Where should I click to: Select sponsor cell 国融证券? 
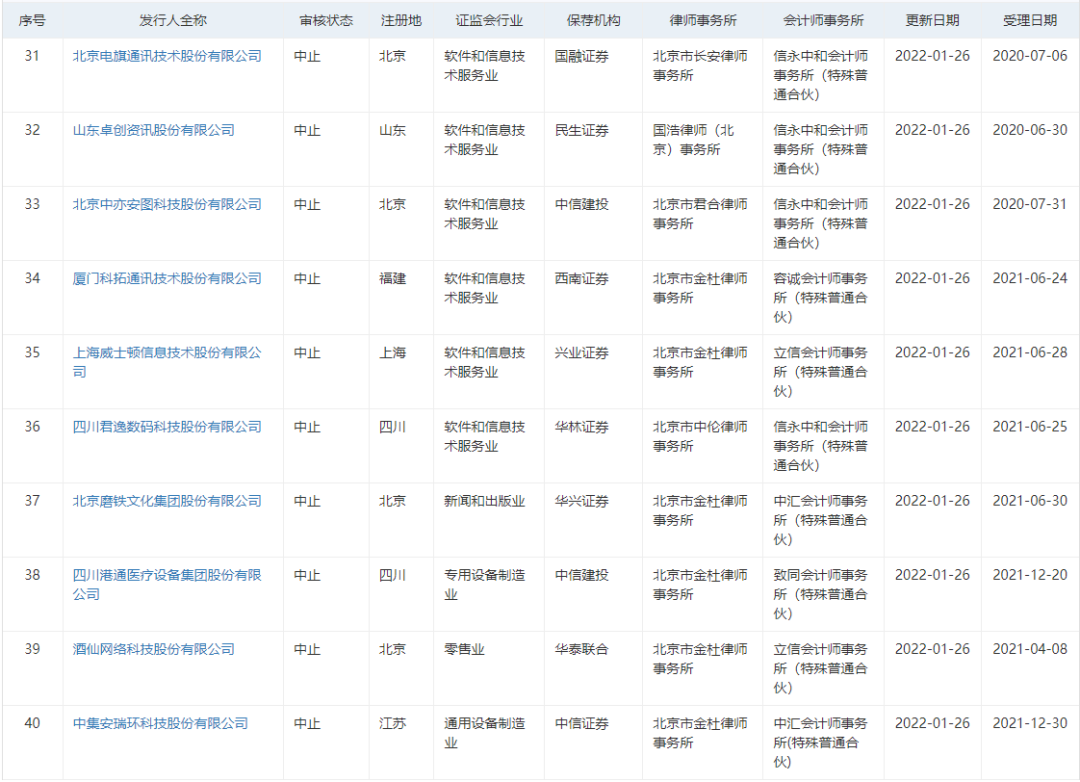pyautogui.click(x=582, y=56)
